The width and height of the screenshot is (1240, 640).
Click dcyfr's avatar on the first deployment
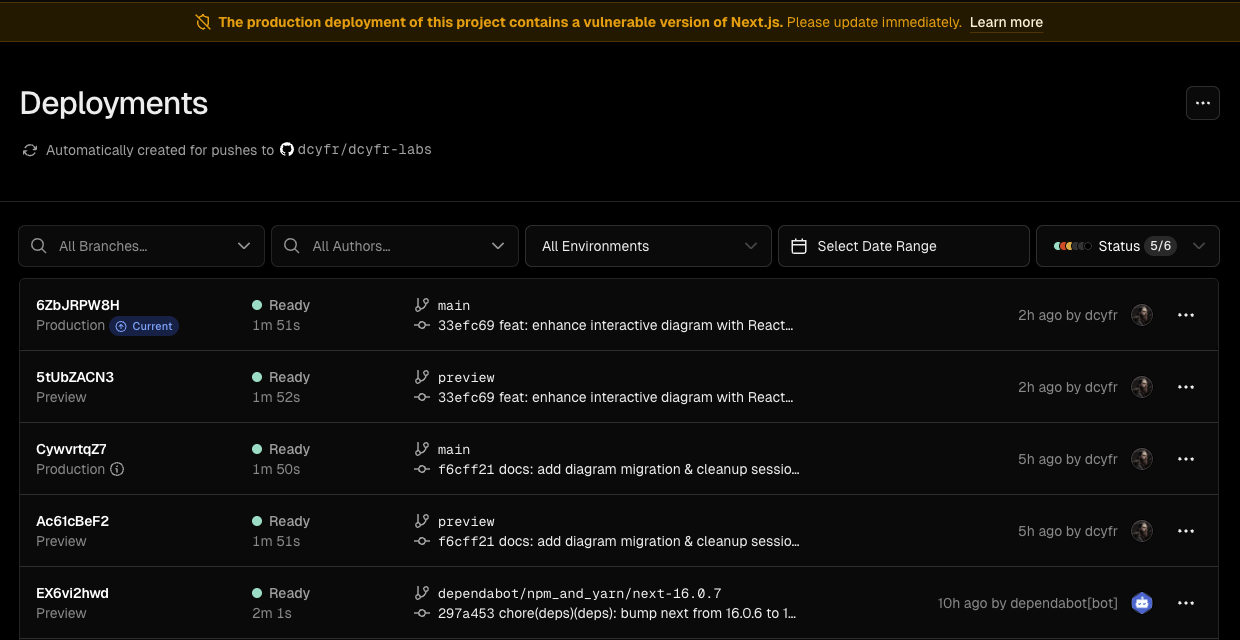click(1142, 314)
